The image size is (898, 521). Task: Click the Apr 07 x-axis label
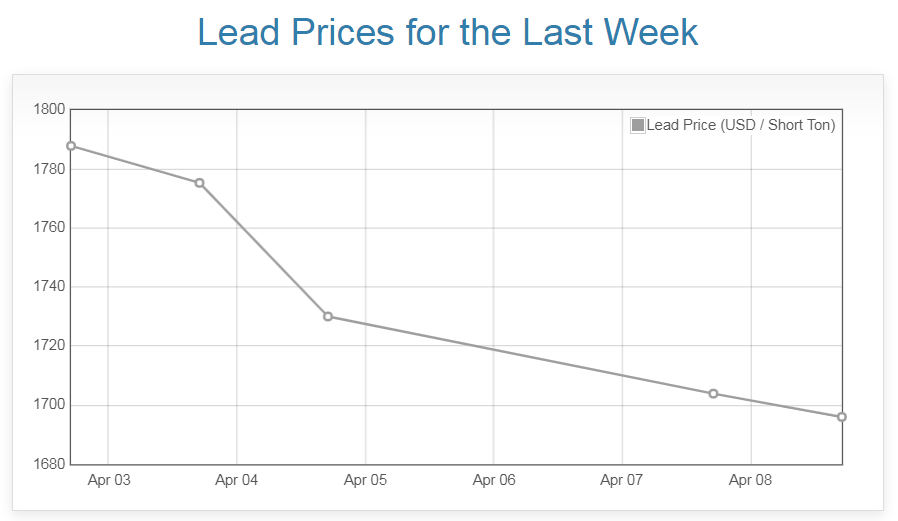(622, 480)
